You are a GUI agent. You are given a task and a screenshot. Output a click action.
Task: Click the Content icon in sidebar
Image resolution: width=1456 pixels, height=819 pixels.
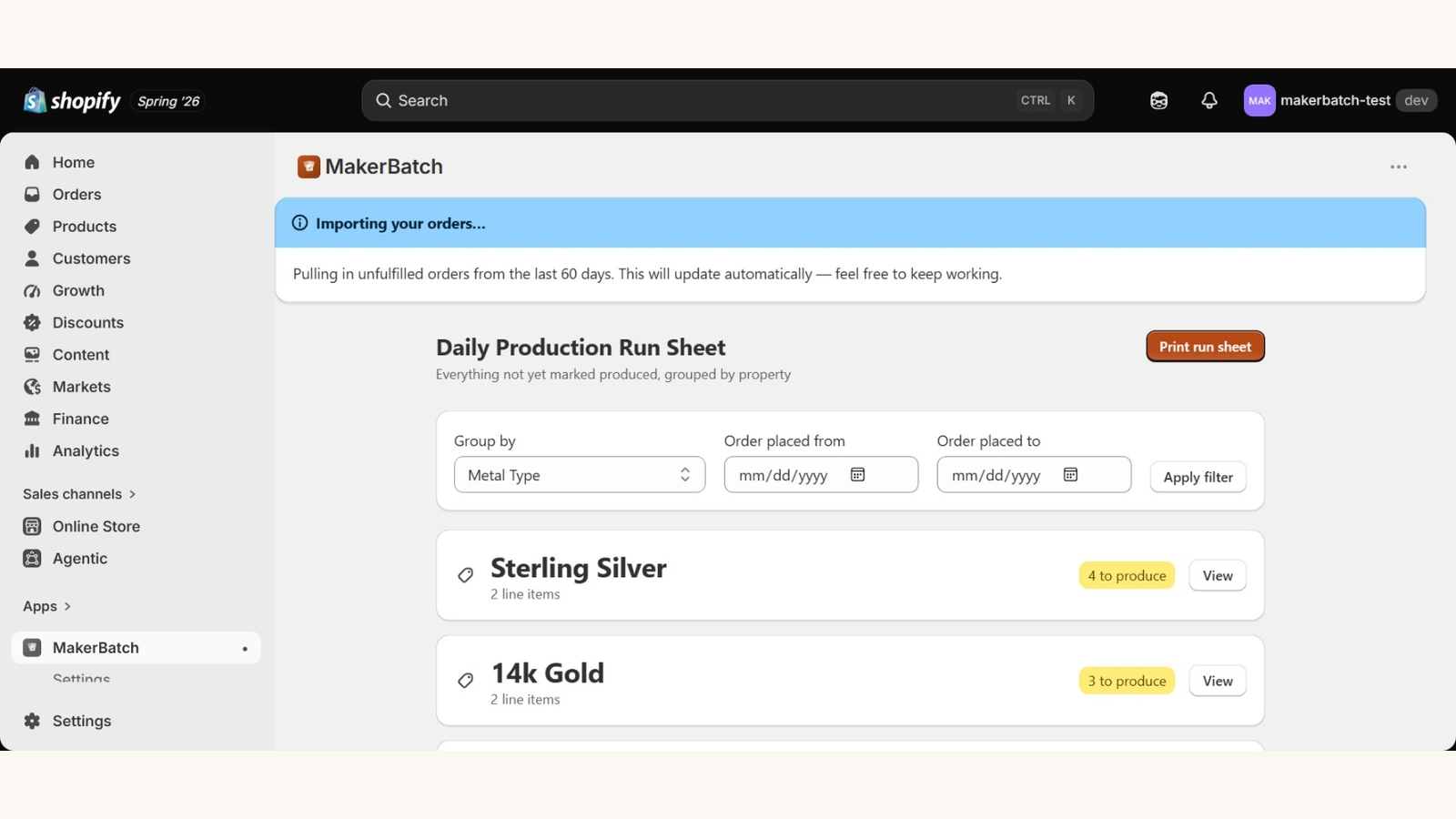pos(32,354)
